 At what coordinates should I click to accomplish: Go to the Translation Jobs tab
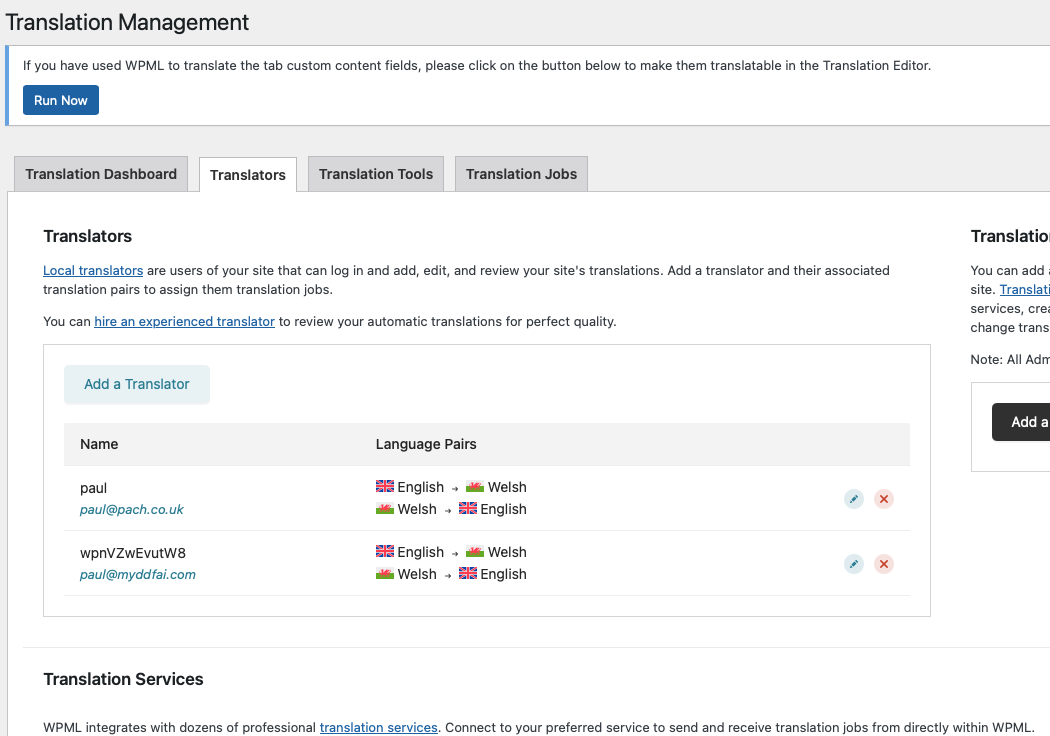521,174
